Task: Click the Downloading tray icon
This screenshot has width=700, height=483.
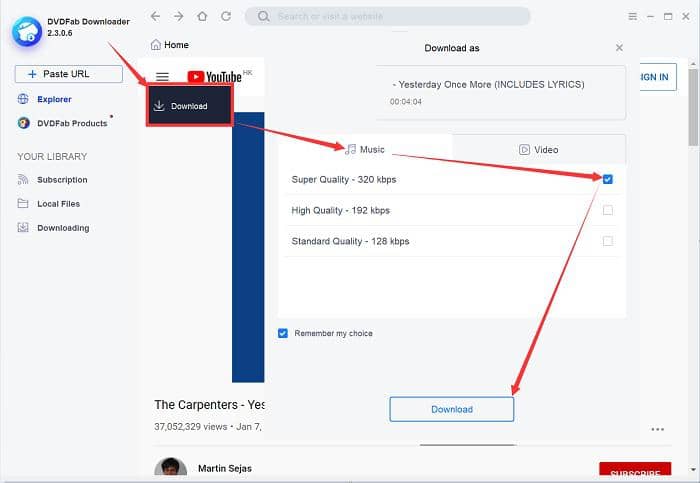Action: click(23, 228)
